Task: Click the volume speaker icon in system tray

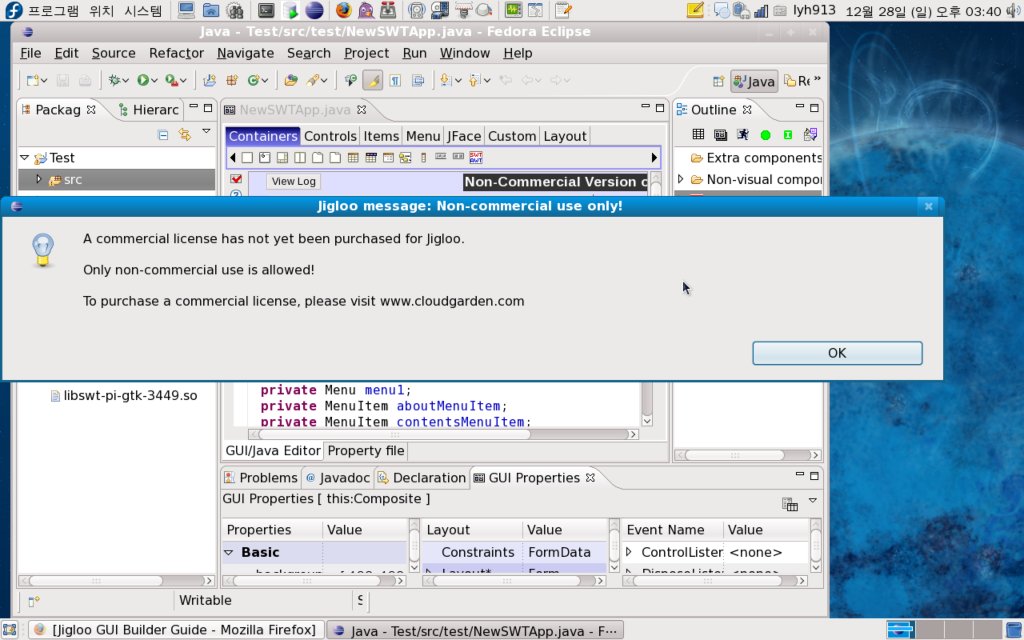Action: click(x=1013, y=10)
